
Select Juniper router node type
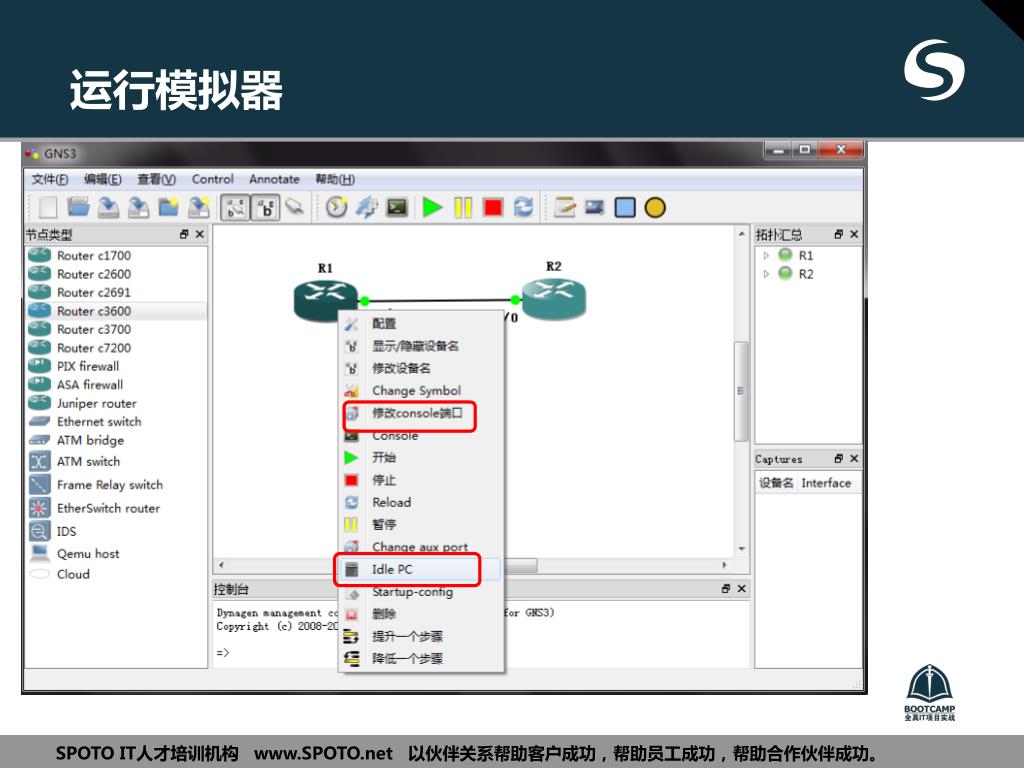[x=116, y=404]
